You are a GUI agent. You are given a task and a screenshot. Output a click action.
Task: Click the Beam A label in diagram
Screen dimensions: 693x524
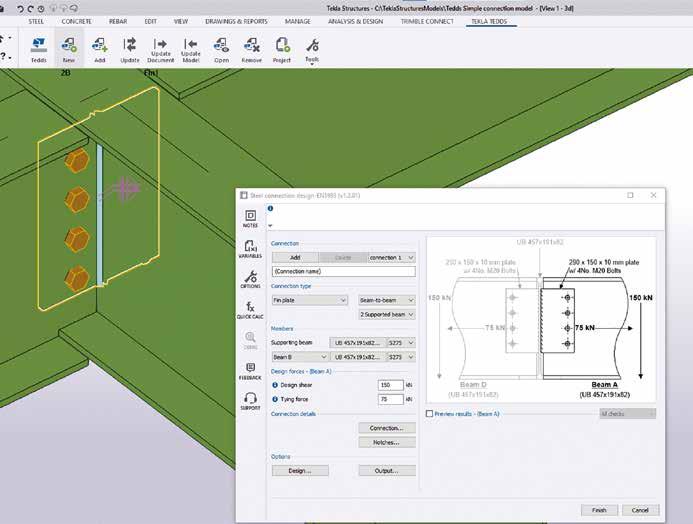tap(604, 385)
